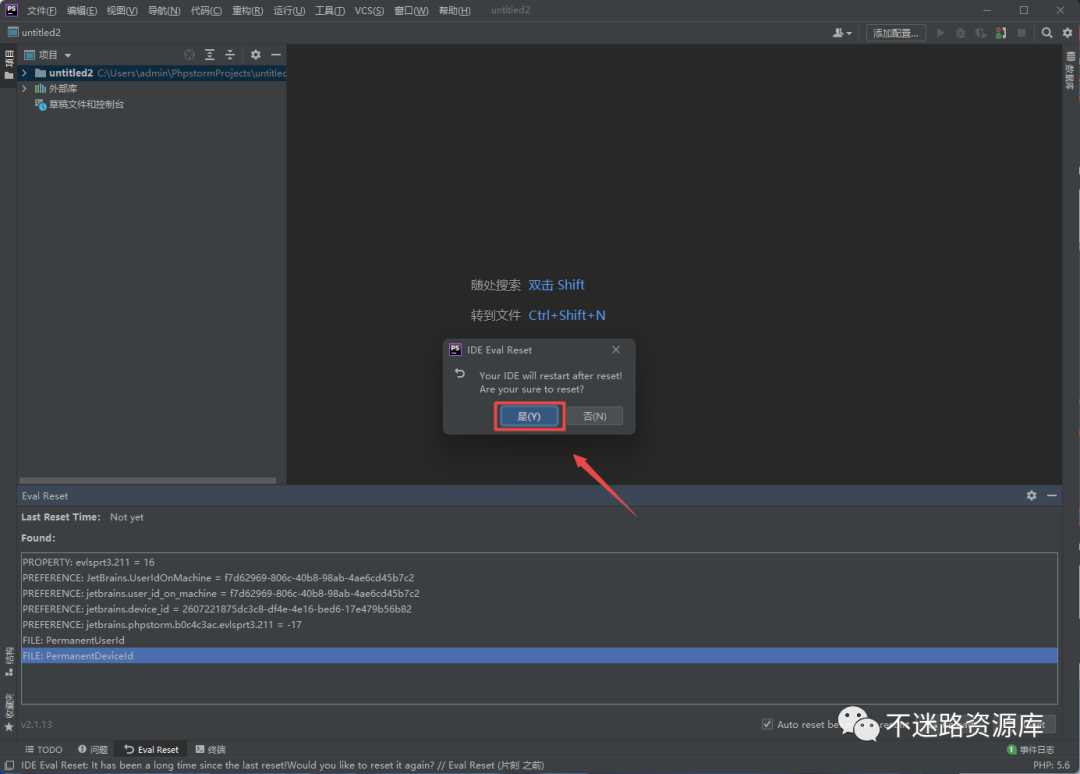Toggle the Auto reset checkbox
The height and width of the screenshot is (774, 1080).
[x=767, y=724]
